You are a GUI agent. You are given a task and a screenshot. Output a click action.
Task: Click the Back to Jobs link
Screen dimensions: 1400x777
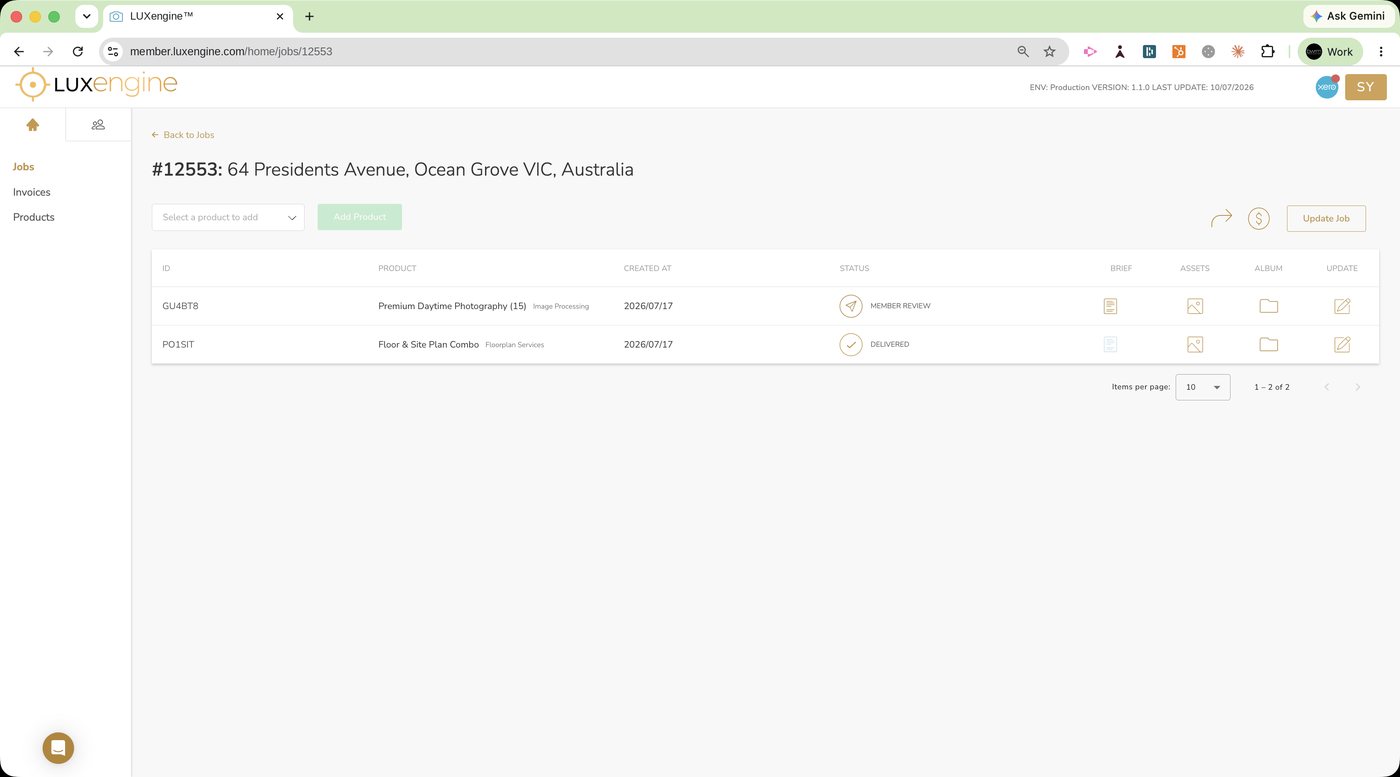point(183,135)
